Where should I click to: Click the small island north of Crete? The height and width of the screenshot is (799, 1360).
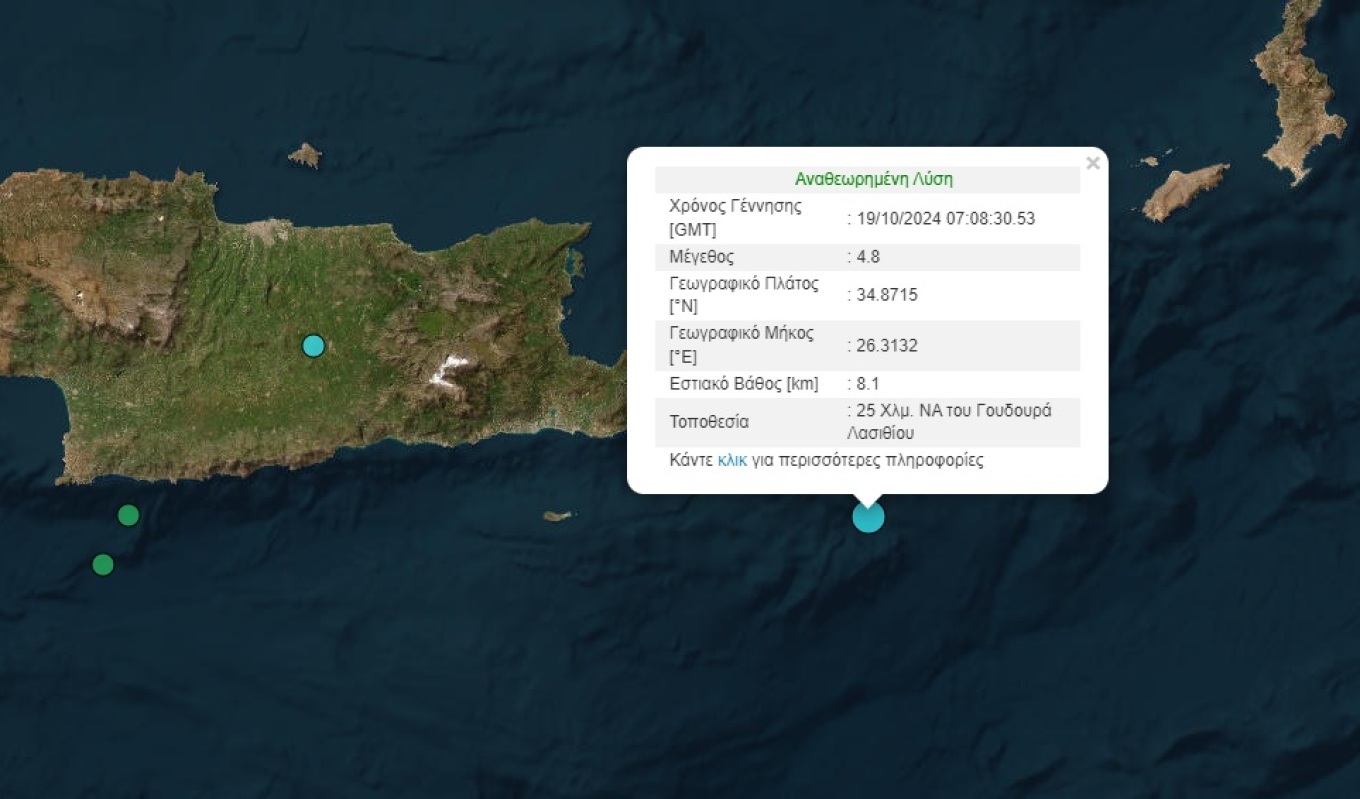click(305, 155)
